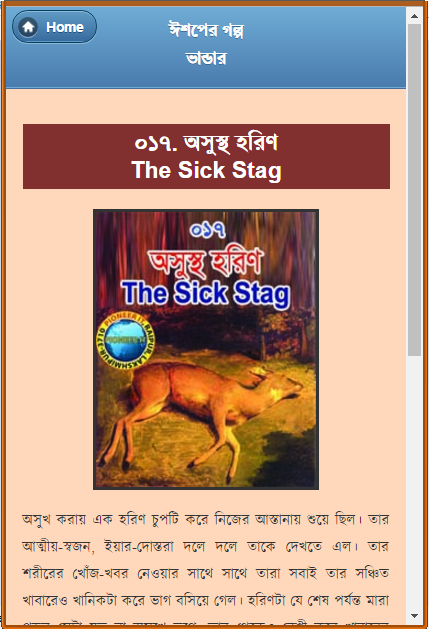Screen dimensions: 429x629
Task: Click the empty scrollbar track below the thumb
Action: tap(415, 481)
